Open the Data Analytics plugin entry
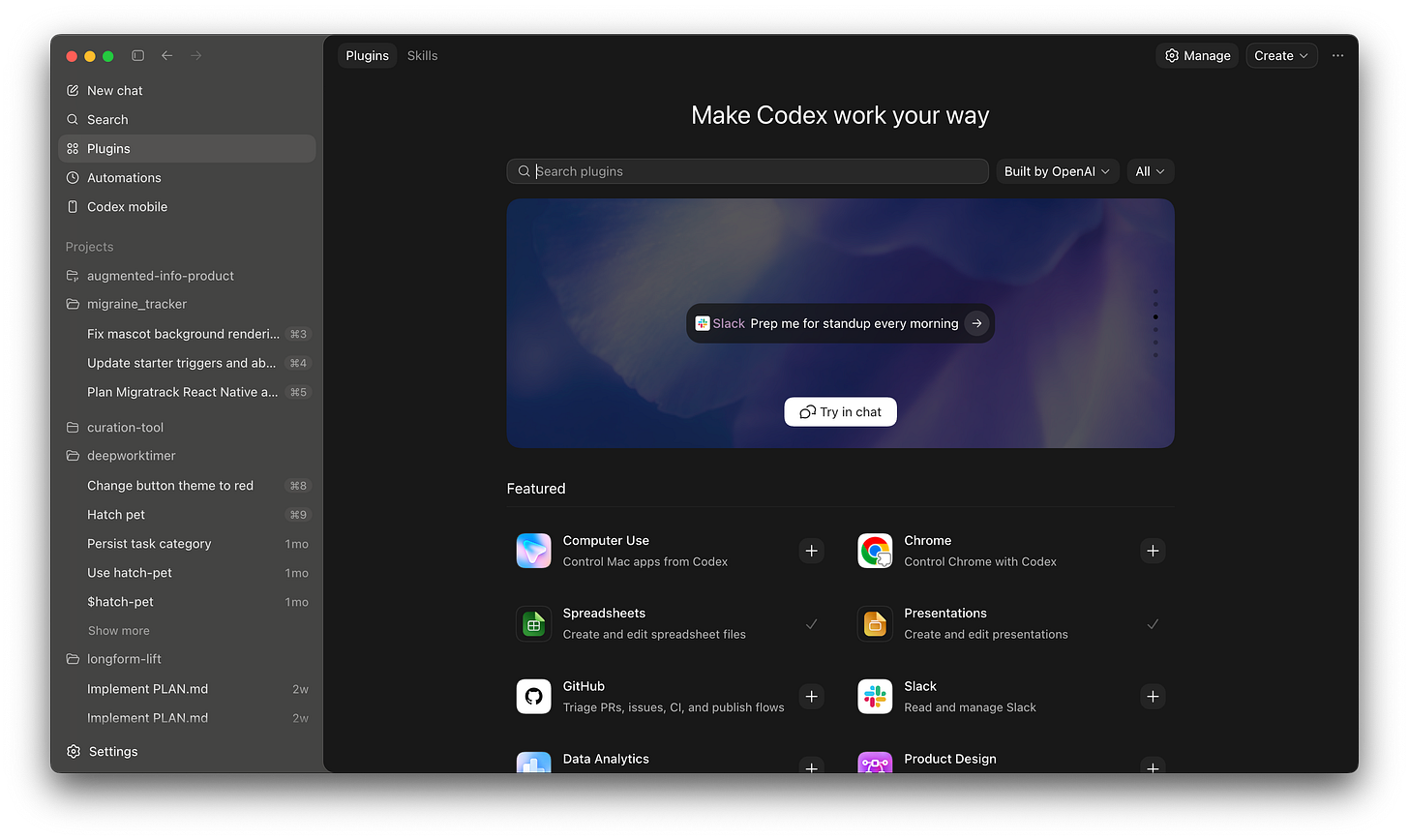This screenshot has height=840, width=1409. point(670,761)
